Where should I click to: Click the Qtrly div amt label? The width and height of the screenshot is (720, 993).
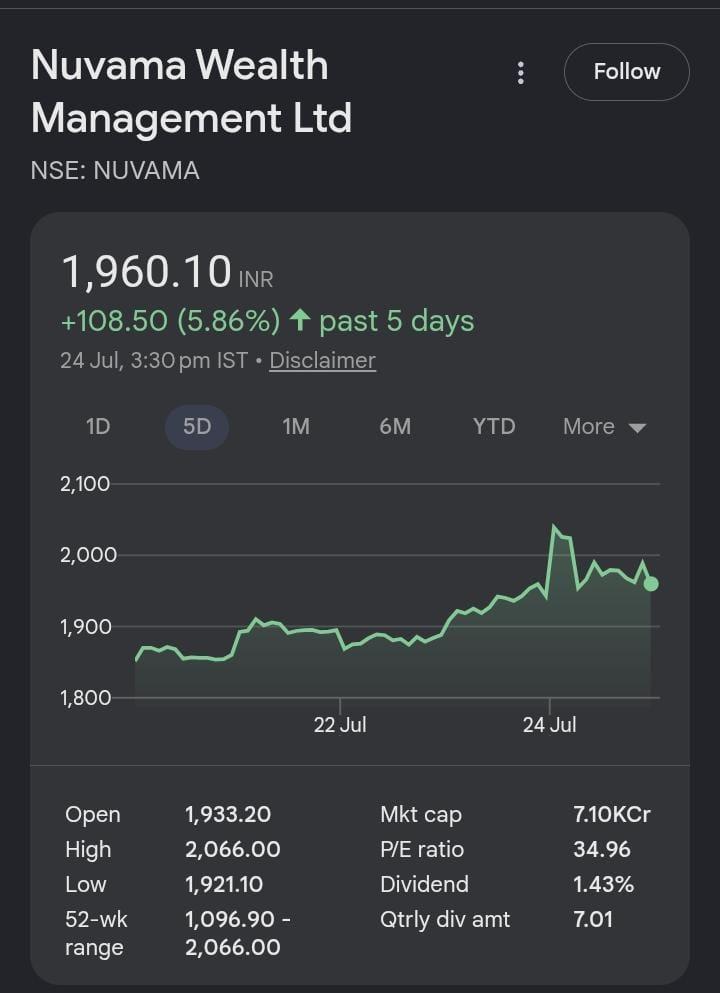click(445, 920)
